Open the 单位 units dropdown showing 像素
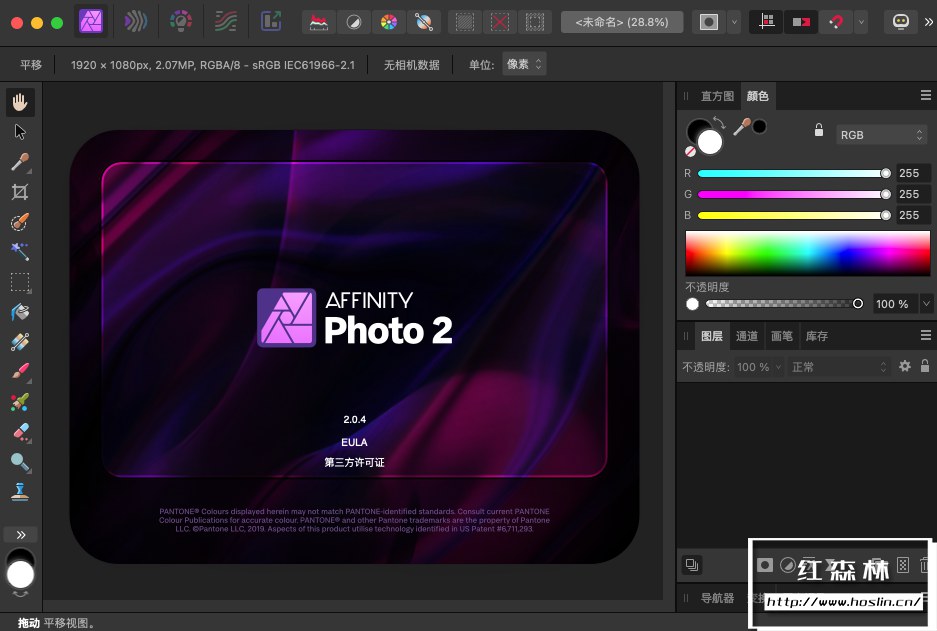This screenshot has width=937, height=631. [x=524, y=65]
